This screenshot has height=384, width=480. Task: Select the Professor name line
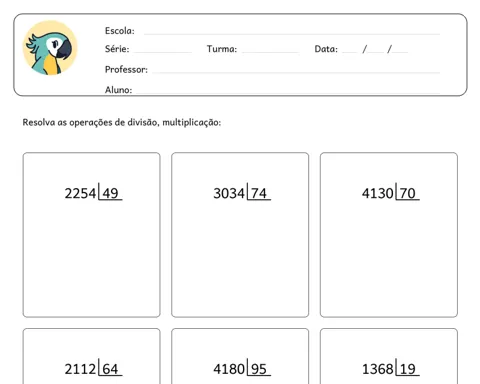[x=296, y=71]
